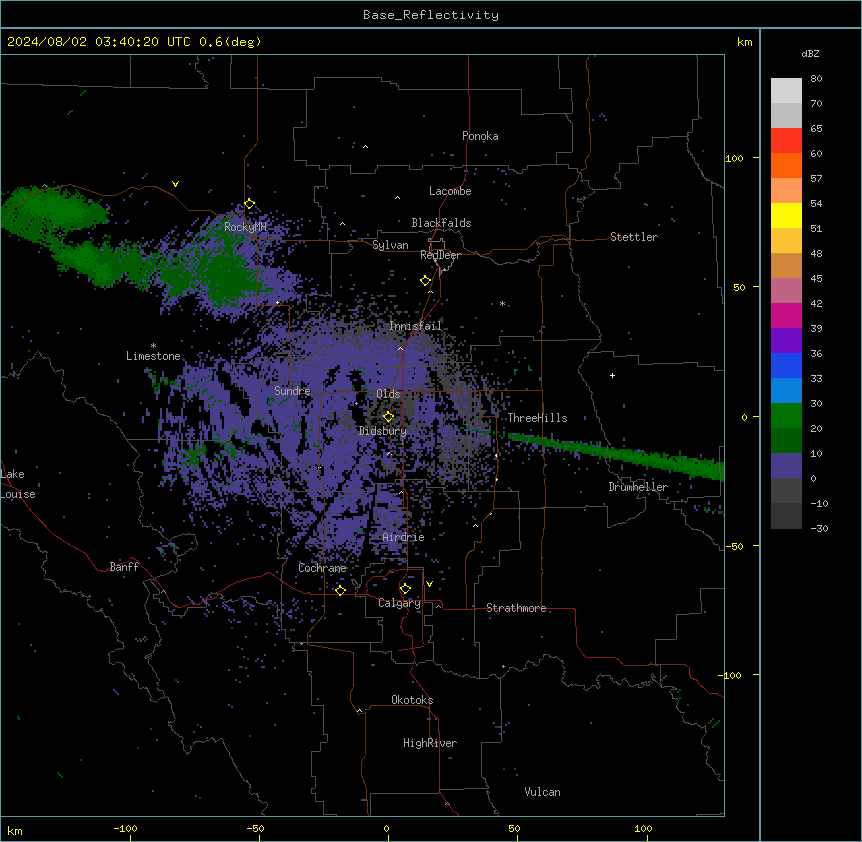Viewport: 862px width, 842px height.
Task: Click the Sylvan label
Action: coord(390,245)
